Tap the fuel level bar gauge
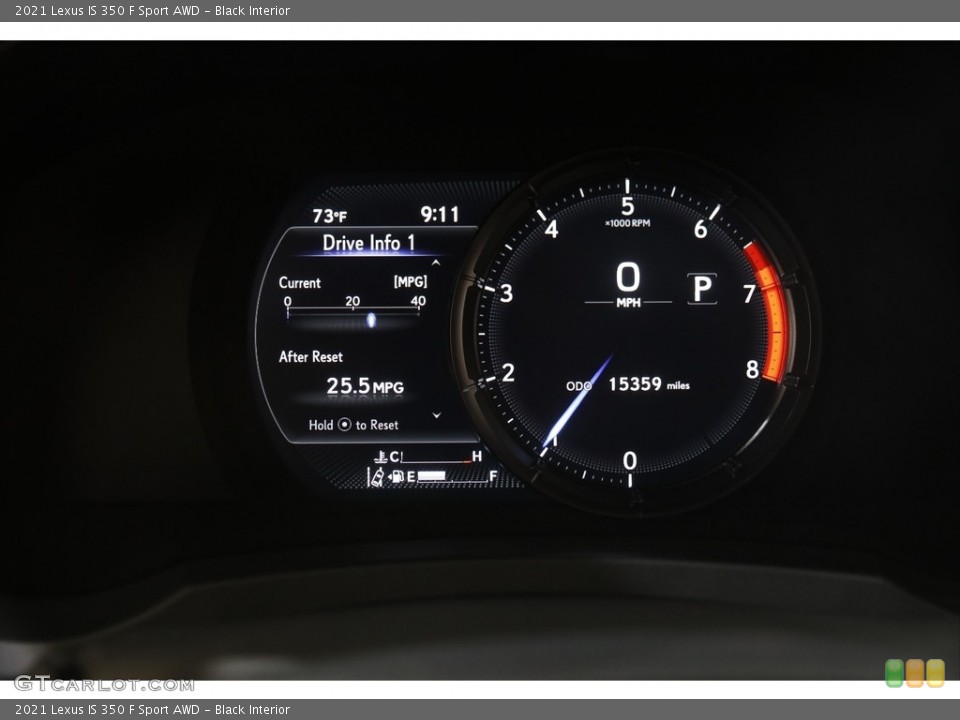This screenshot has height=720, width=960. [x=453, y=476]
